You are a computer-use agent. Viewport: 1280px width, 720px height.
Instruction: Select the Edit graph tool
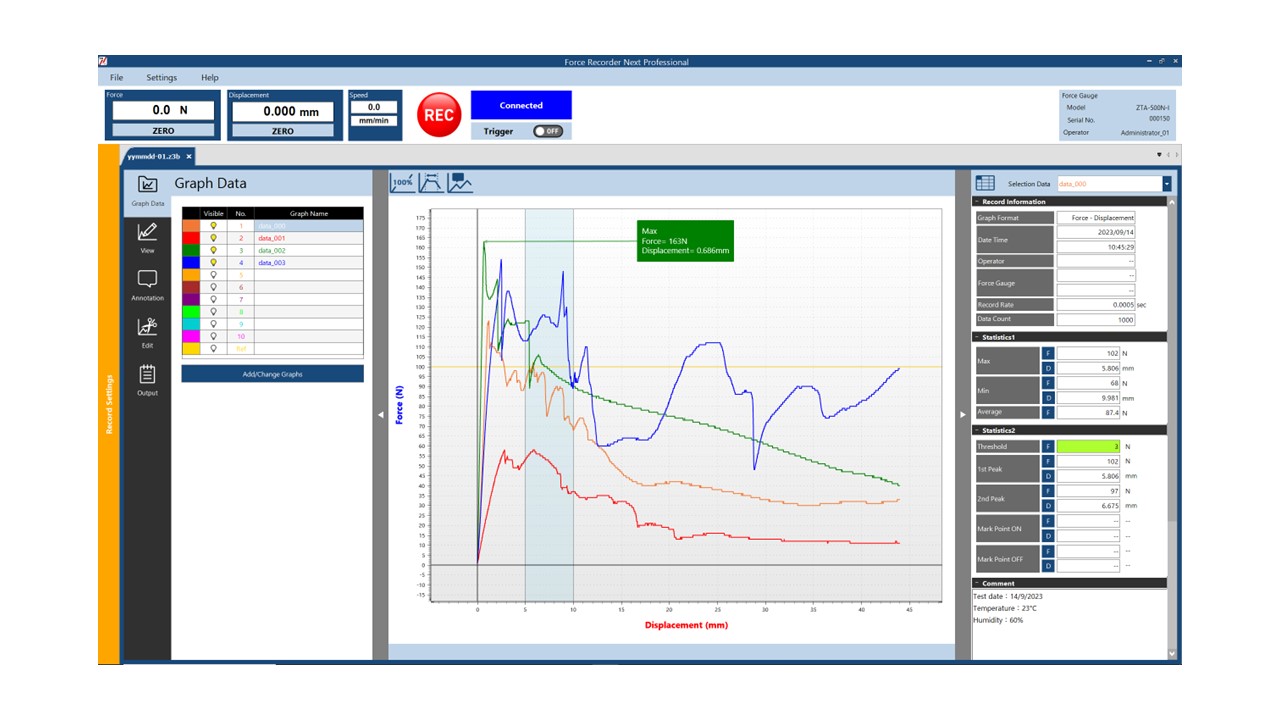147,332
